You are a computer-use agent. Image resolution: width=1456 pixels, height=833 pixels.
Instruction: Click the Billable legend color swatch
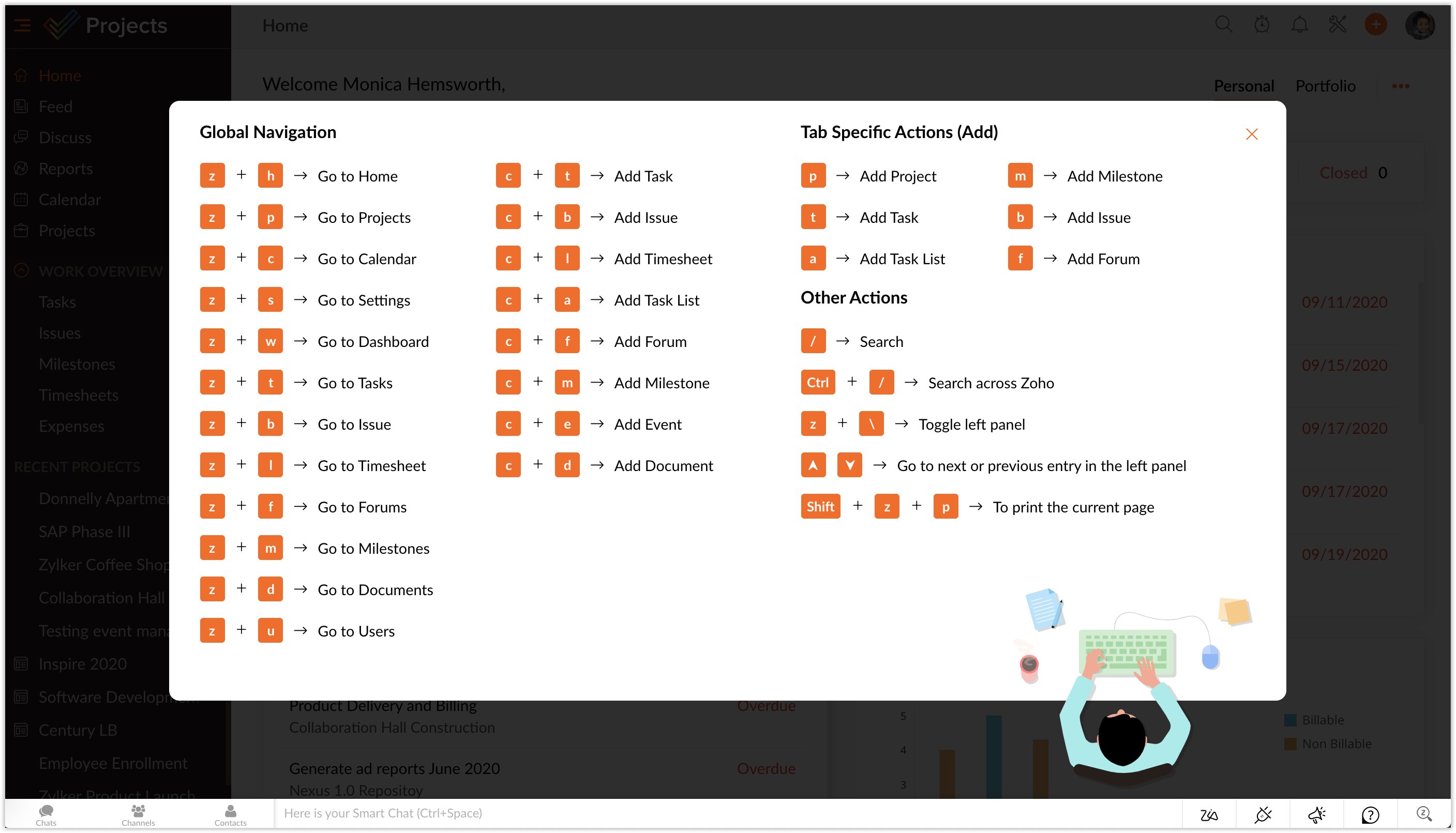[1290, 720]
